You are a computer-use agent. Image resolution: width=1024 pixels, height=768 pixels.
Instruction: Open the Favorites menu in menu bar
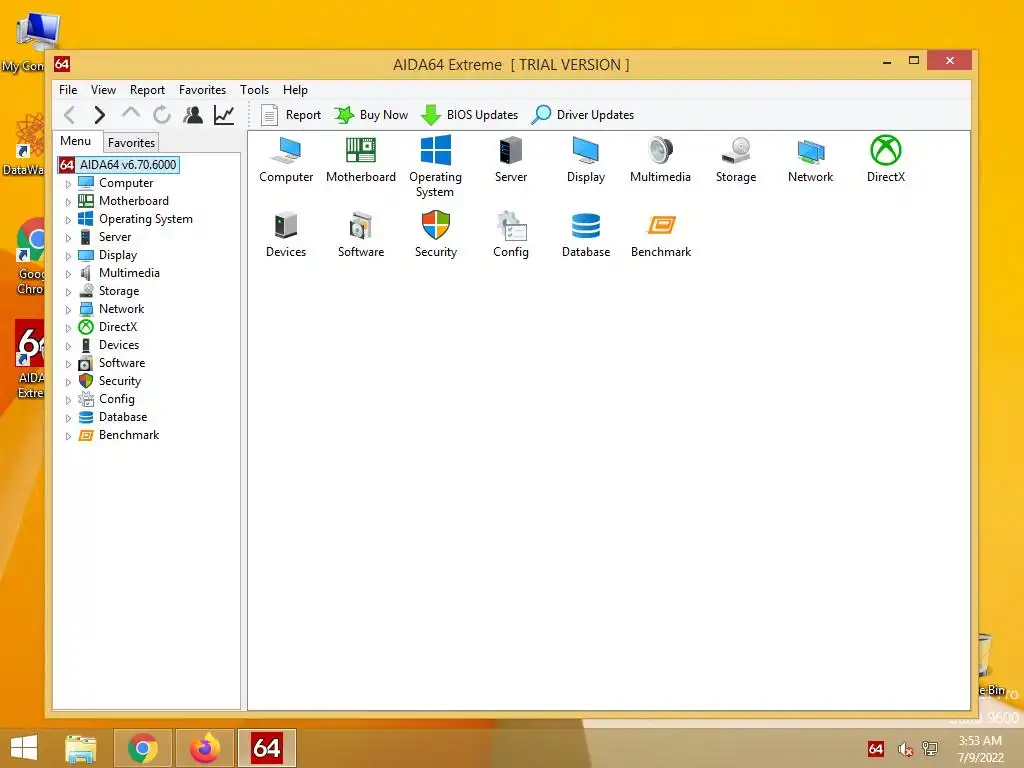click(202, 89)
